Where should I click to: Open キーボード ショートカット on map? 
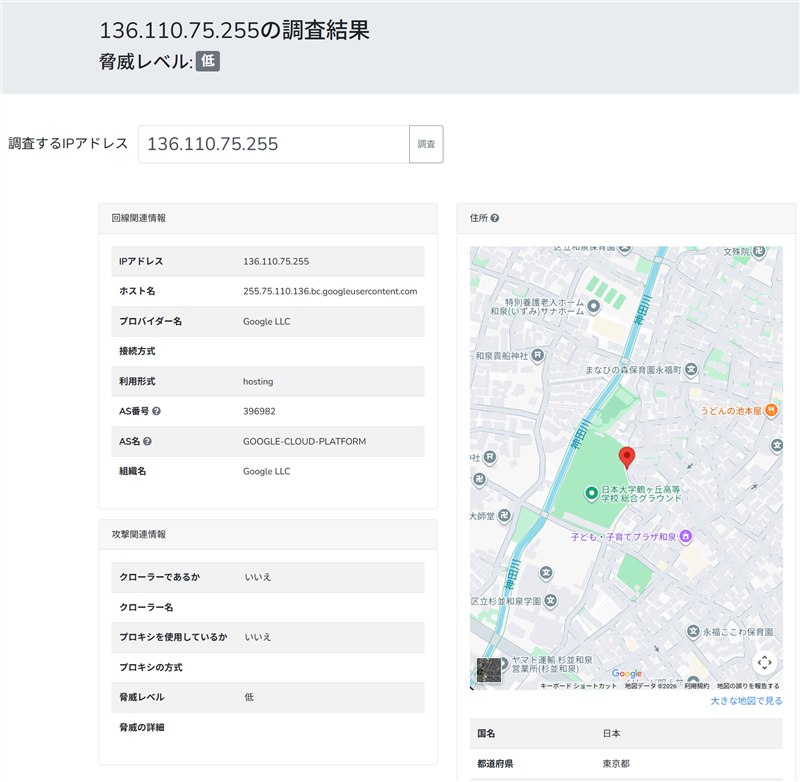[x=578, y=686]
